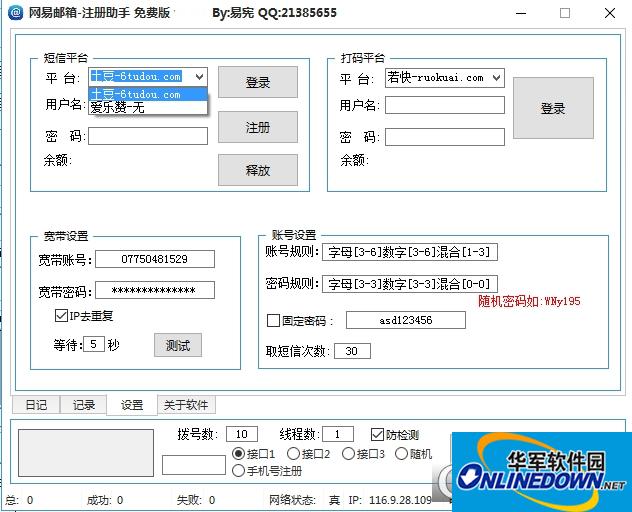
Task: Expand the 打码平台 platform dropdown arrow
Action: tap(497, 77)
